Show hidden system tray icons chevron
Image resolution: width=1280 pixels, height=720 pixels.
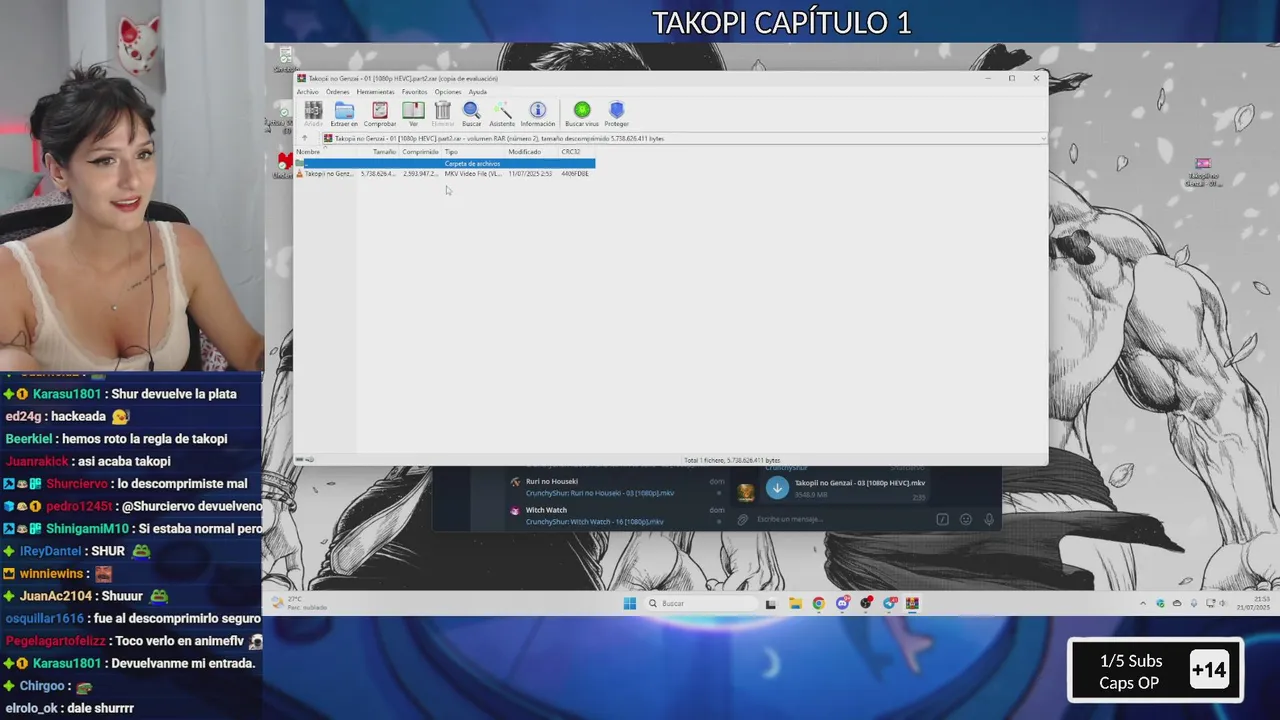coord(1143,603)
